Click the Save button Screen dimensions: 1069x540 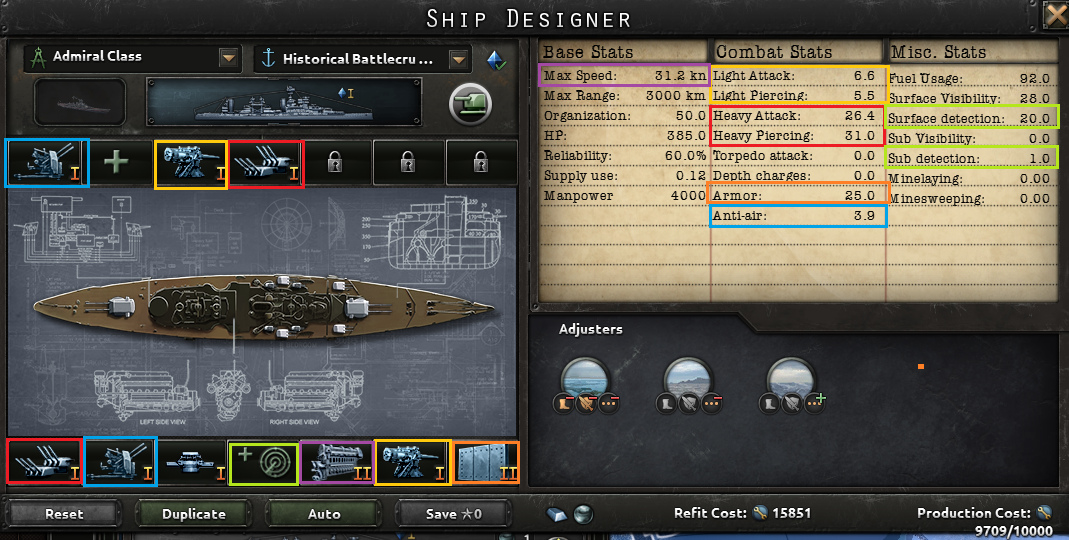(453, 514)
